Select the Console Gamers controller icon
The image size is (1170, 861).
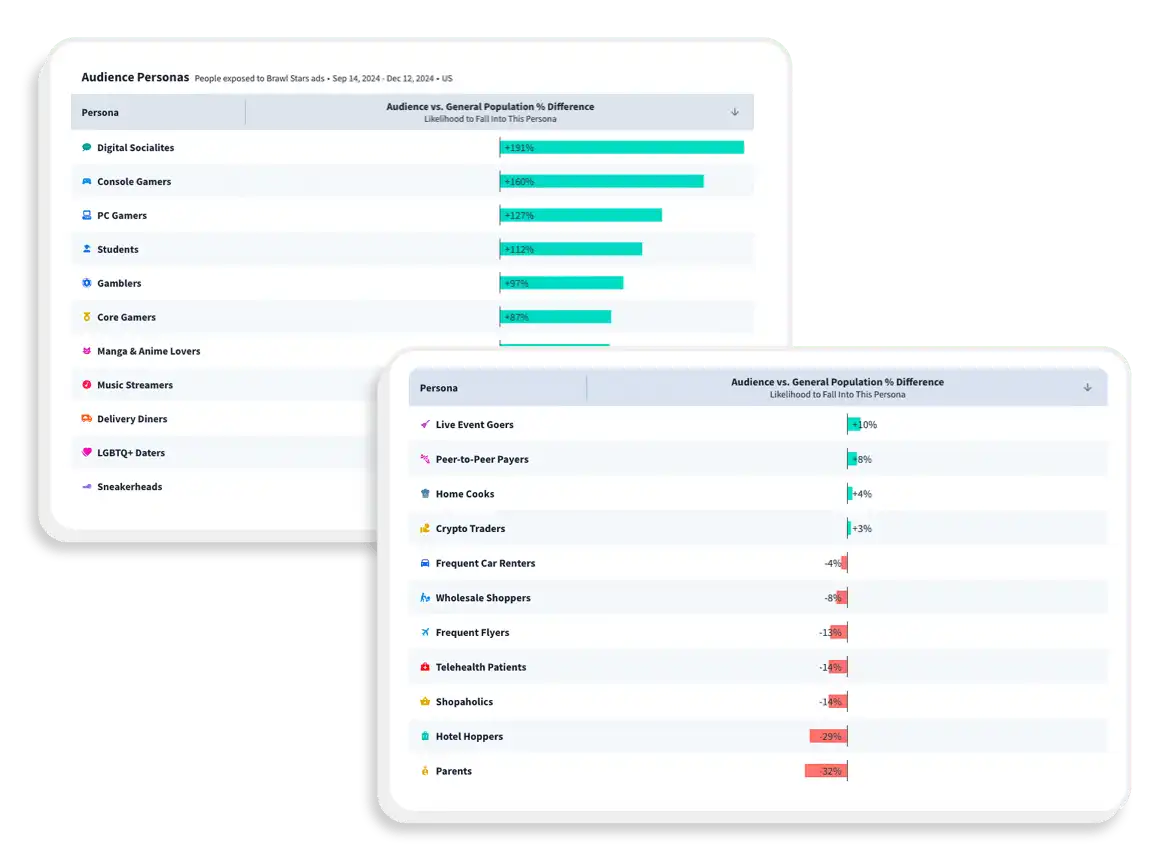click(87, 181)
